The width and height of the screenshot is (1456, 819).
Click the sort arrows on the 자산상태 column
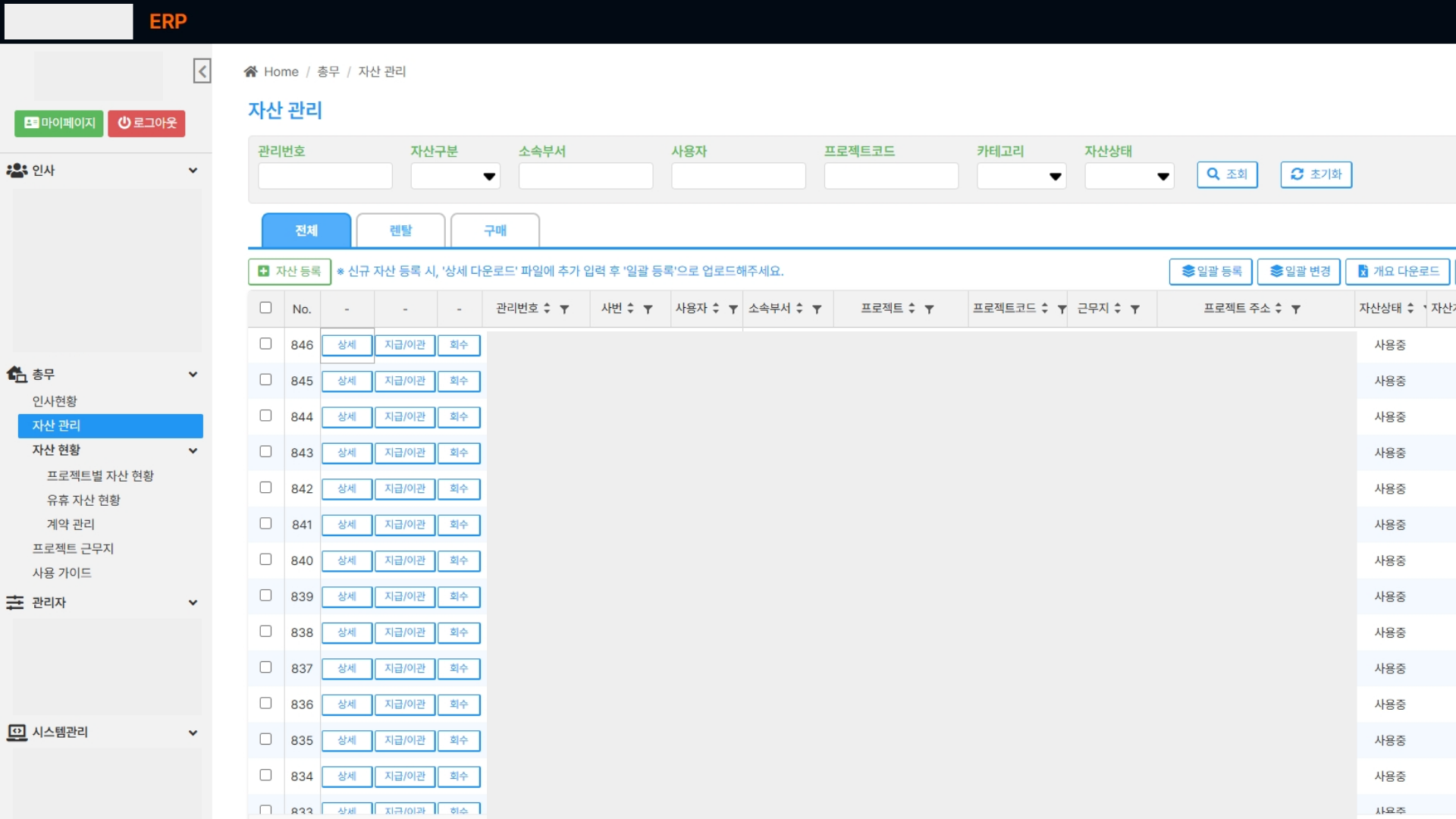pyautogui.click(x=1410, y=308)
